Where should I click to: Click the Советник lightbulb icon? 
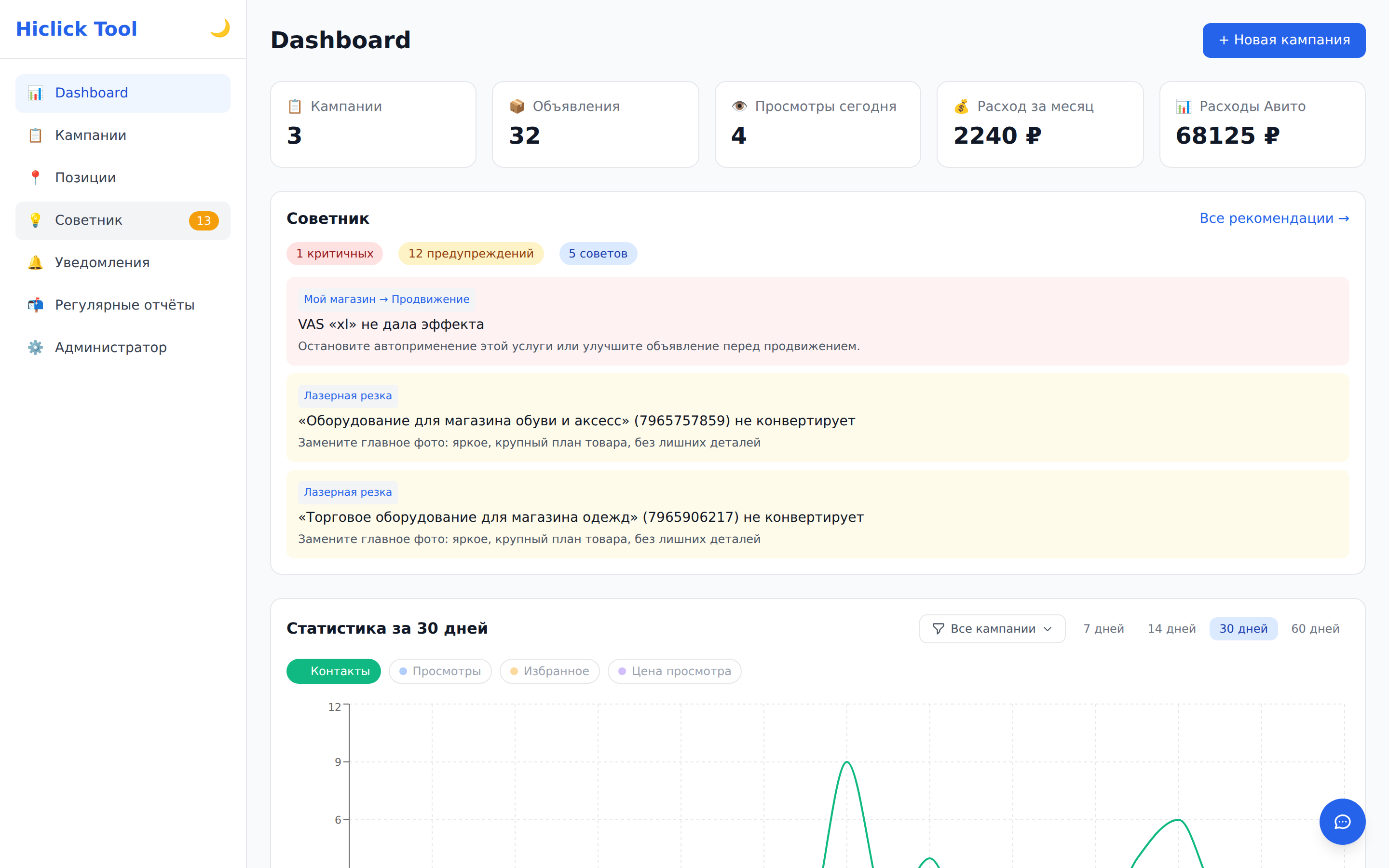36,220
